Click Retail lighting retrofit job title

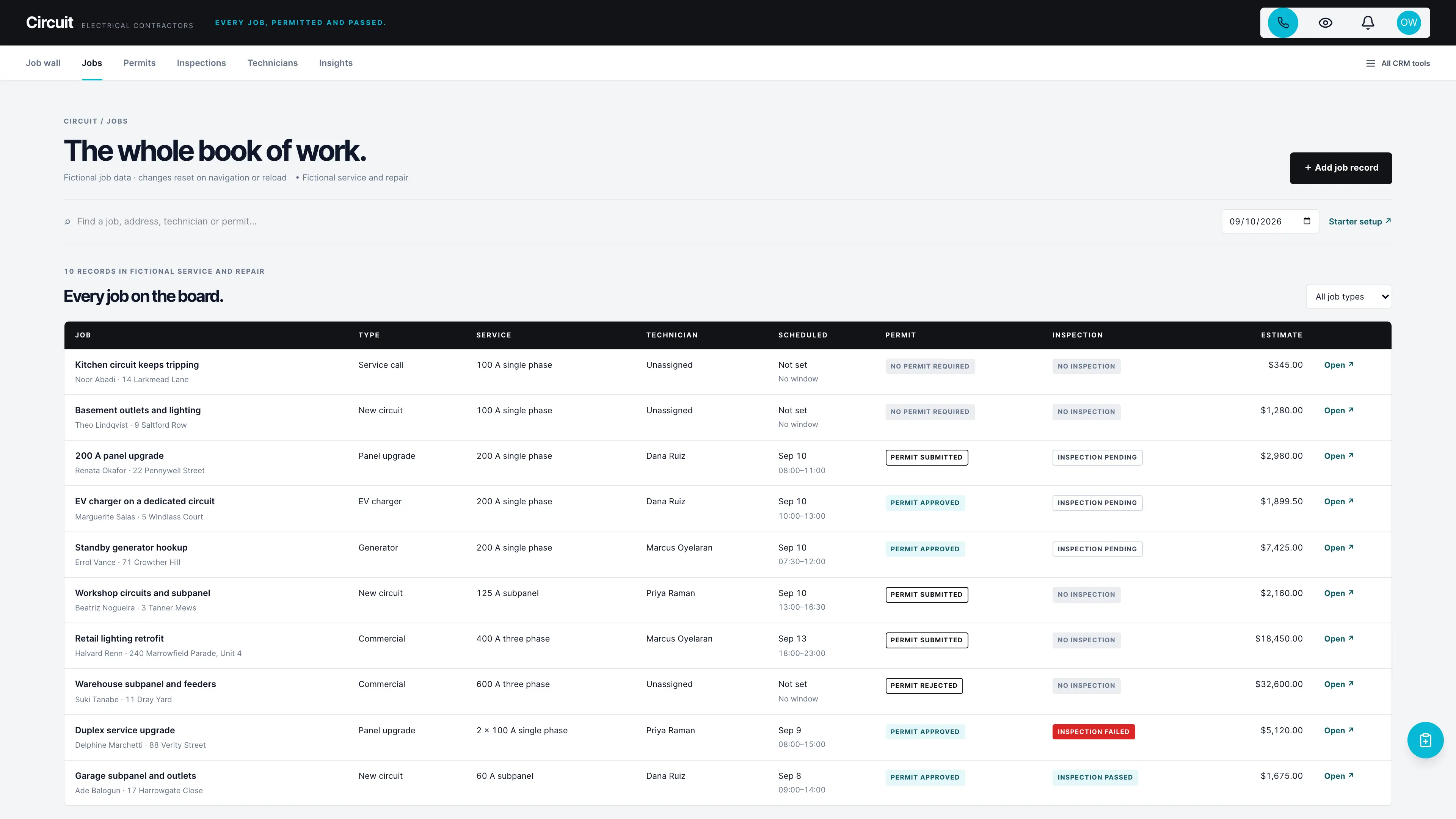point(119,639)
